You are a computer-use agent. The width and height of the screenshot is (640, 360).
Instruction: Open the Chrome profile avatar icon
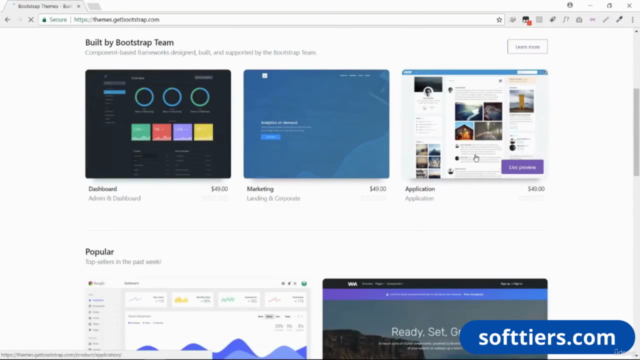coord(570,5)
